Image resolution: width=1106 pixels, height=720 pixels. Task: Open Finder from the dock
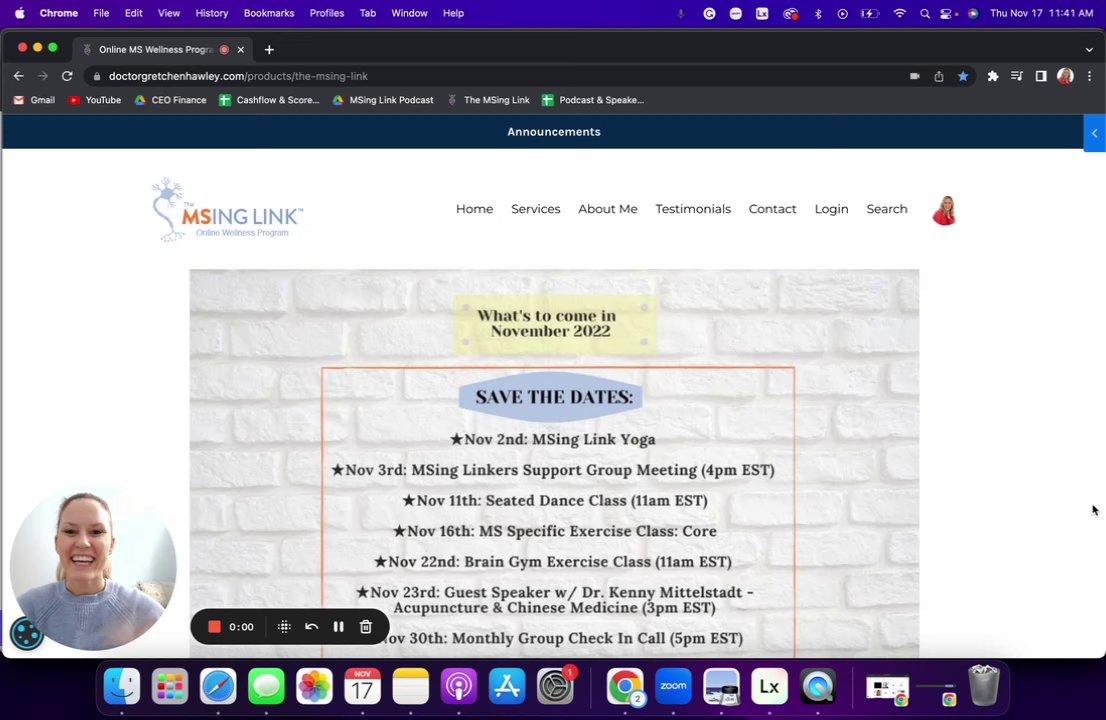coord(122,686)
